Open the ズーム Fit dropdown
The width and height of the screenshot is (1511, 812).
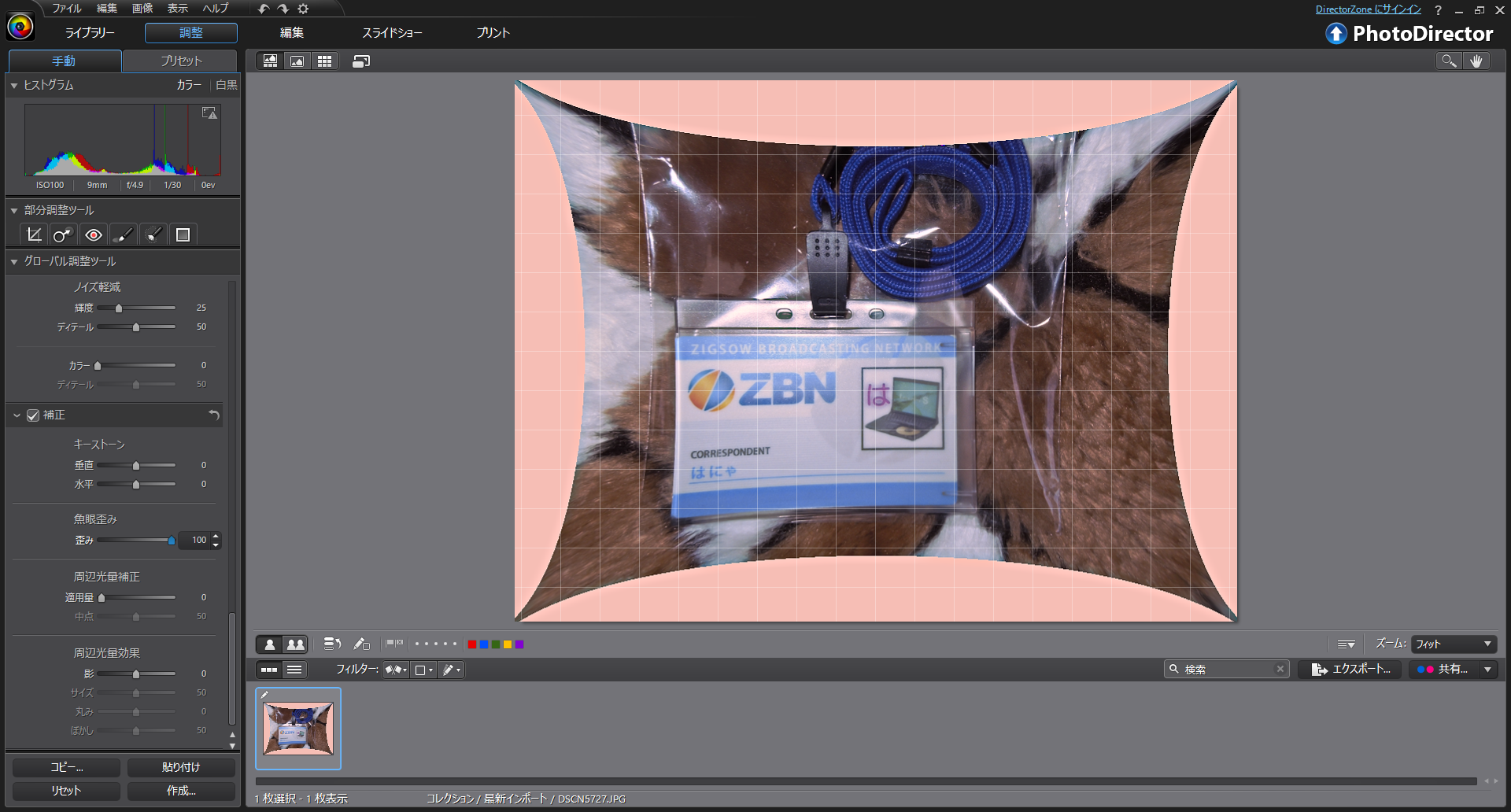[x=1453, y=644]
